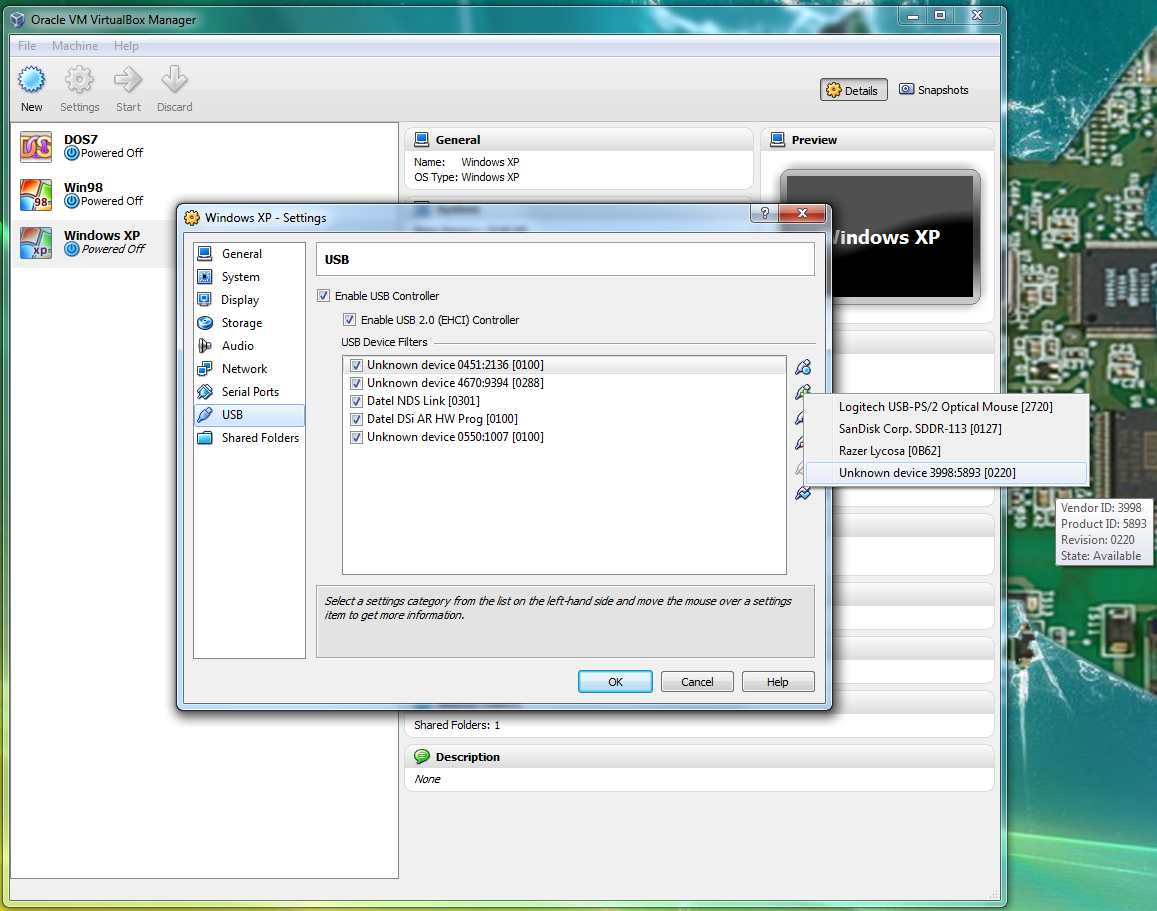The width and height of the screenshot is (1157, 911).
Task: Switch to the Snapshots view button
Action: click(x=934, y=90)
